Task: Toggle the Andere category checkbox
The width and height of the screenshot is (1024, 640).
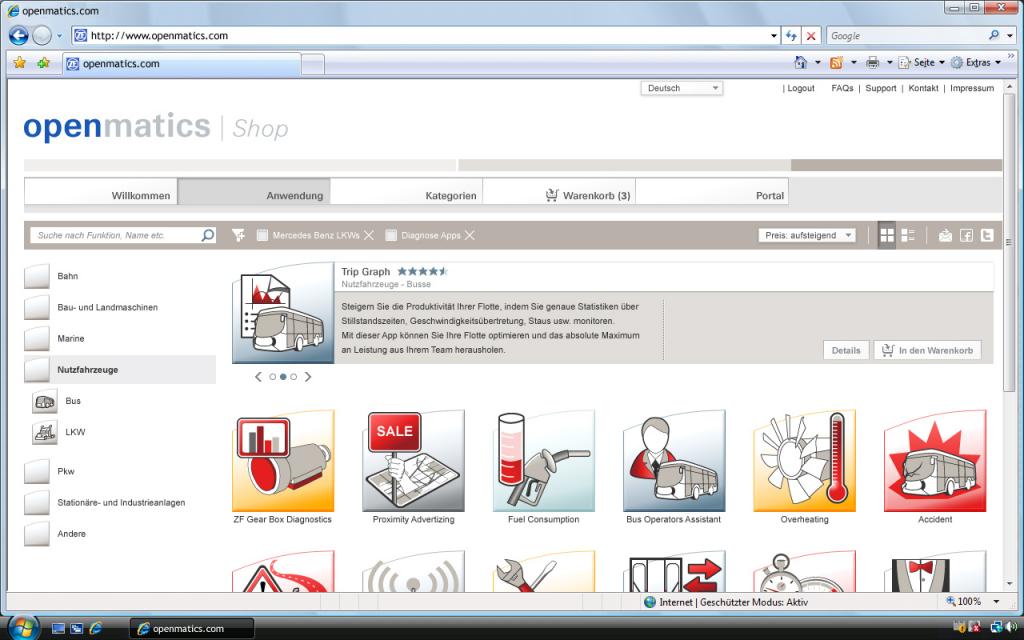Action: (37, 534)
